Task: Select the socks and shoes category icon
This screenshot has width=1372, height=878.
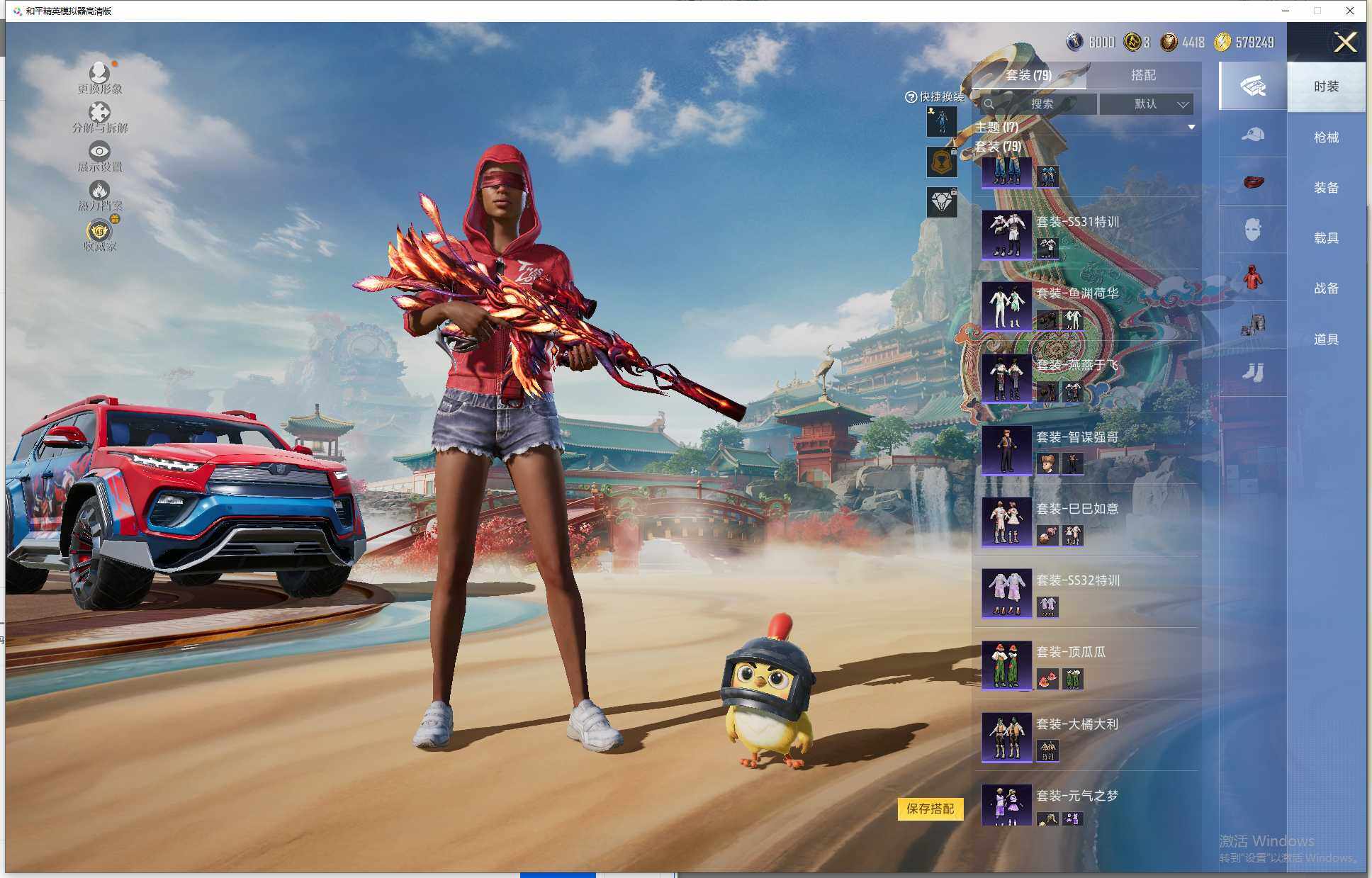Action: point(1252,372)
